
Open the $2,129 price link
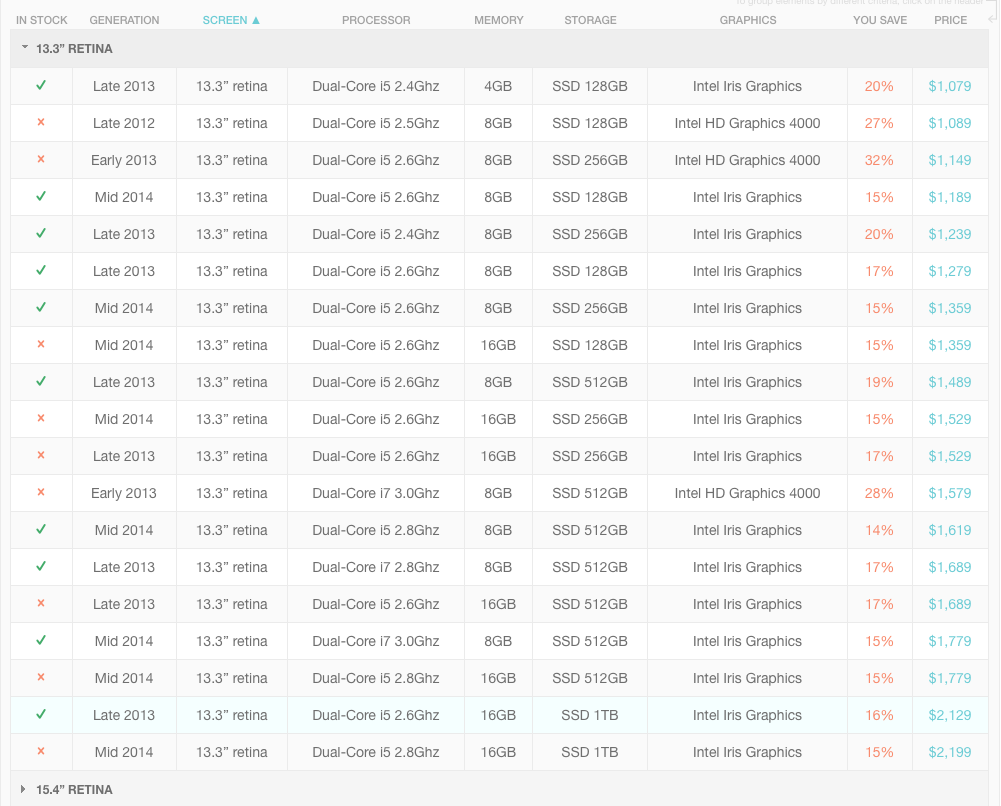point(950,715)
